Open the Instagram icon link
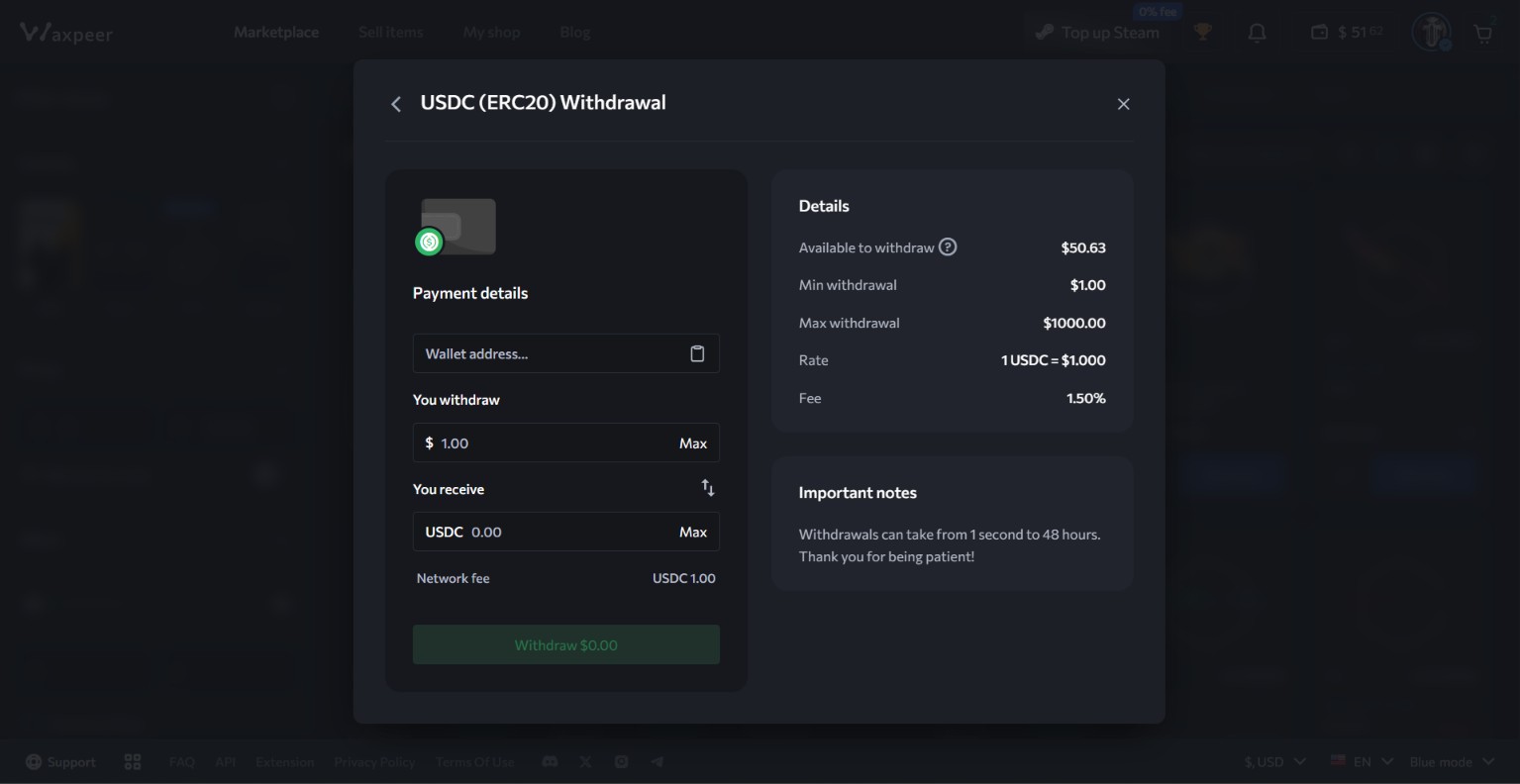The height and width of the screenshot is (784, 1520). tap(621, 761)
